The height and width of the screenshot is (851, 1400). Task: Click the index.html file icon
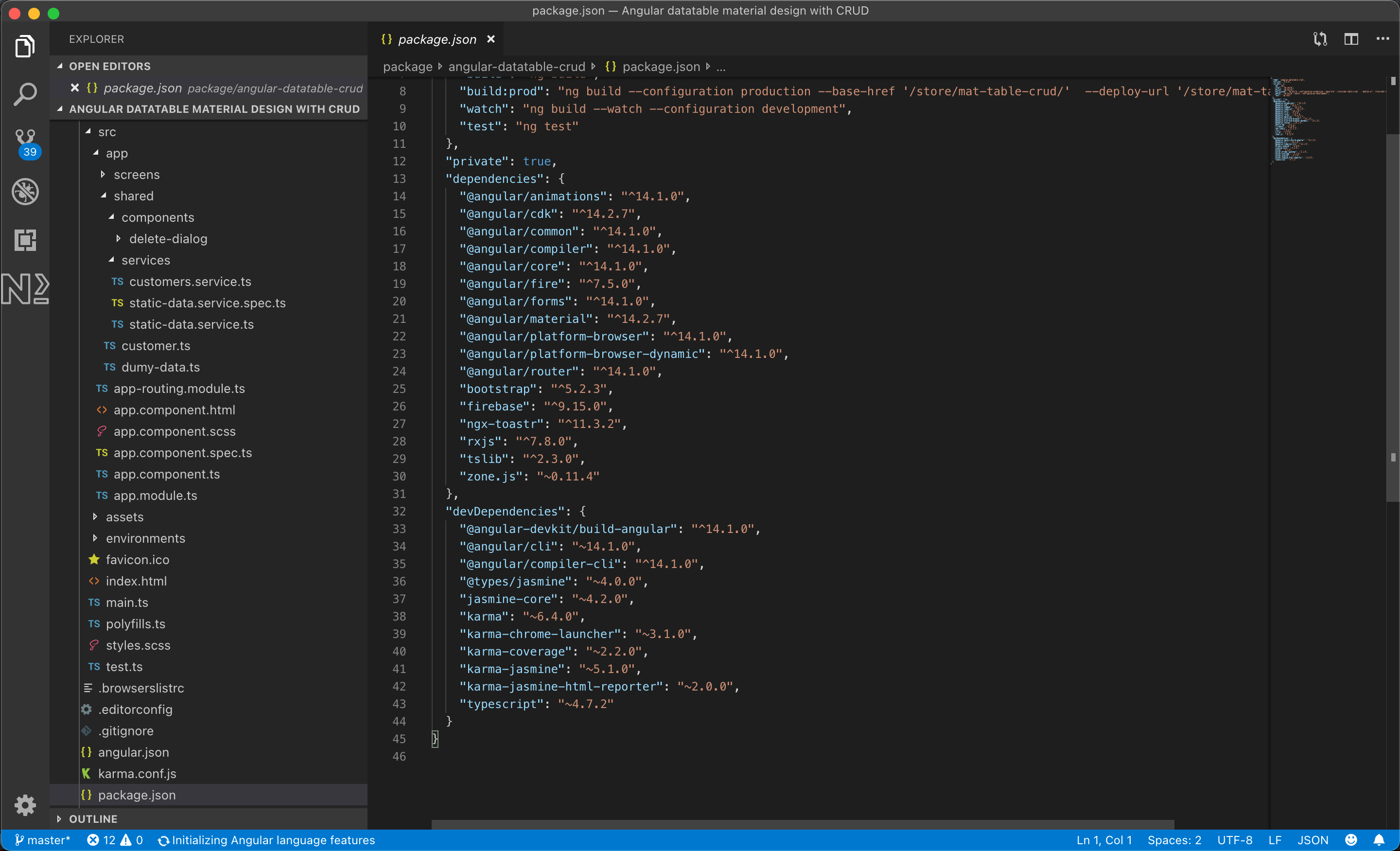coord(94,581)
